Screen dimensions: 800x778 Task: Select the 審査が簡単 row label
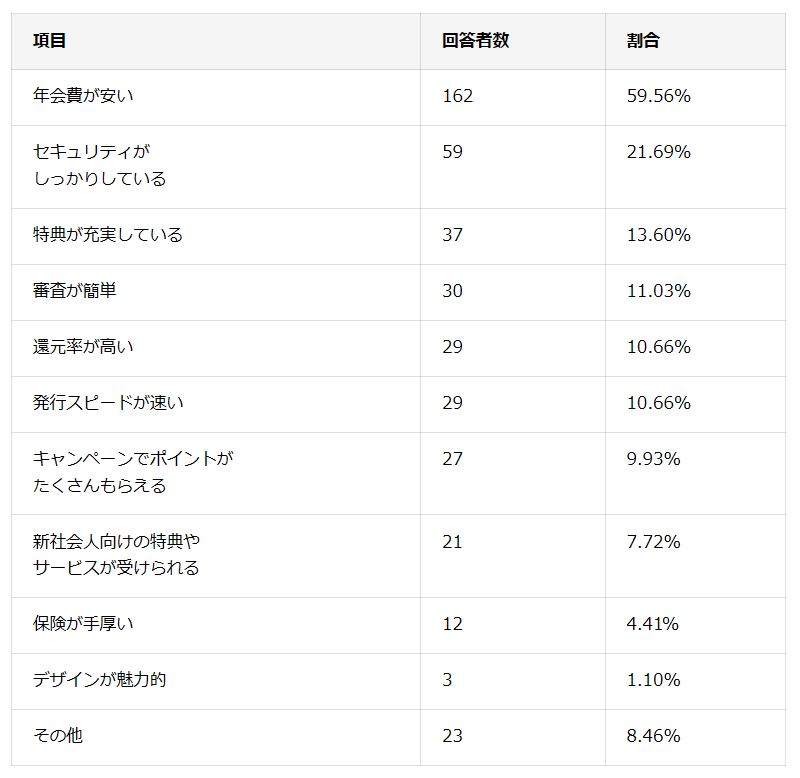click(x=75, y=291)
